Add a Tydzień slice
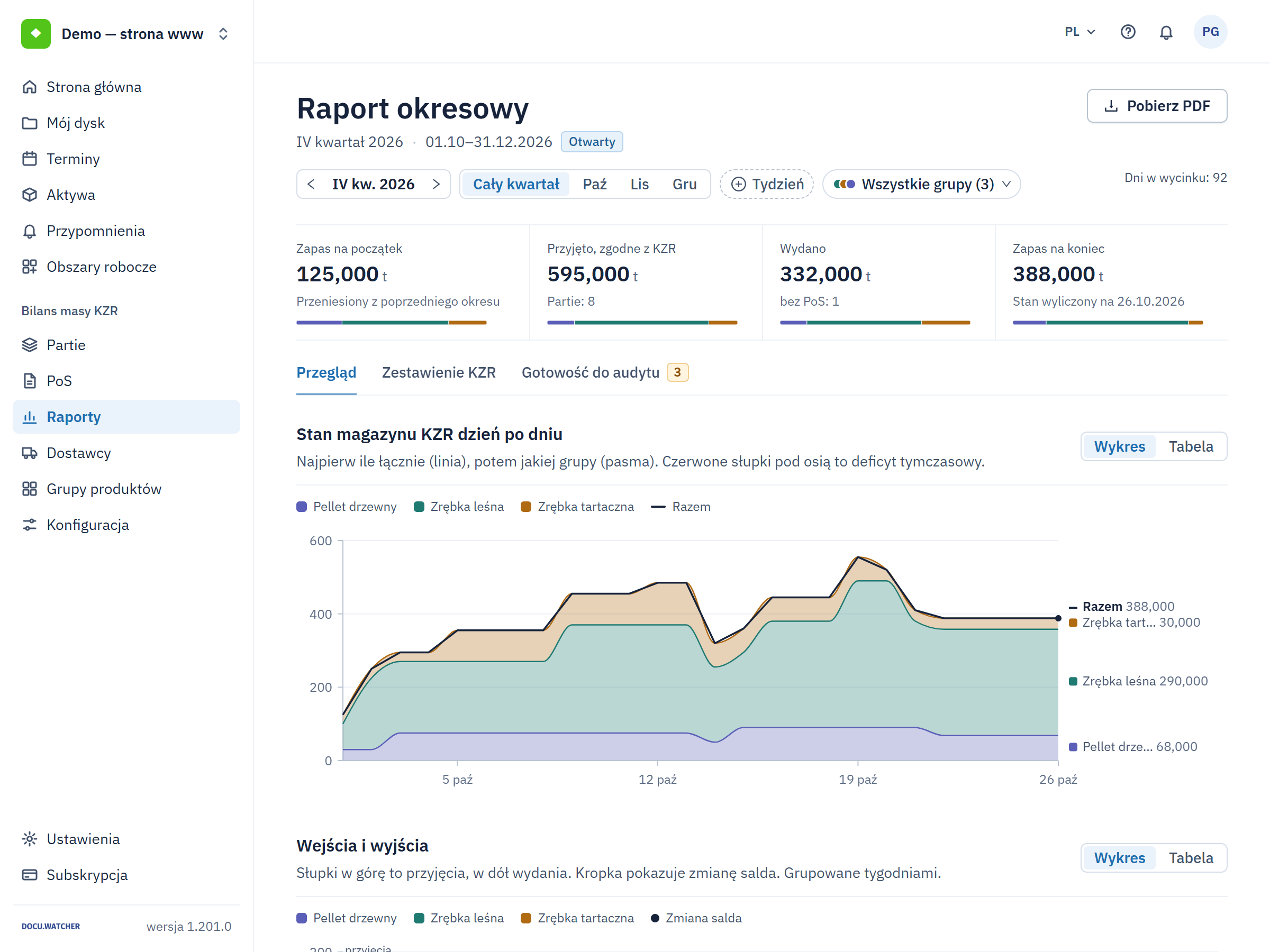The width and height of the screenshot is (1270, 952). pos(766,184)
